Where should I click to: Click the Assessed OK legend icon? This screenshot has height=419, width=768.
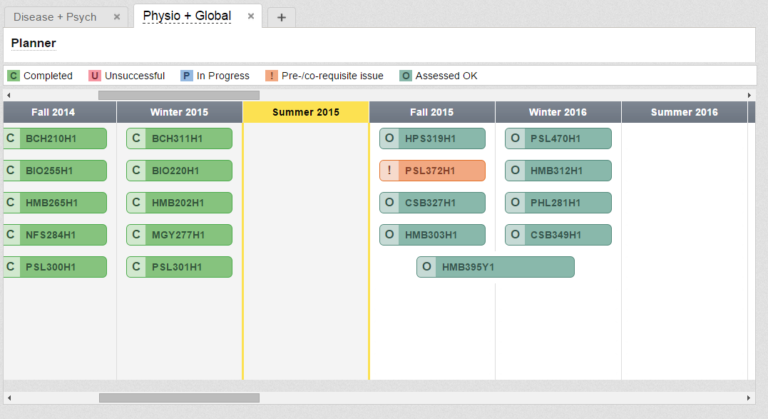point(406,75)
